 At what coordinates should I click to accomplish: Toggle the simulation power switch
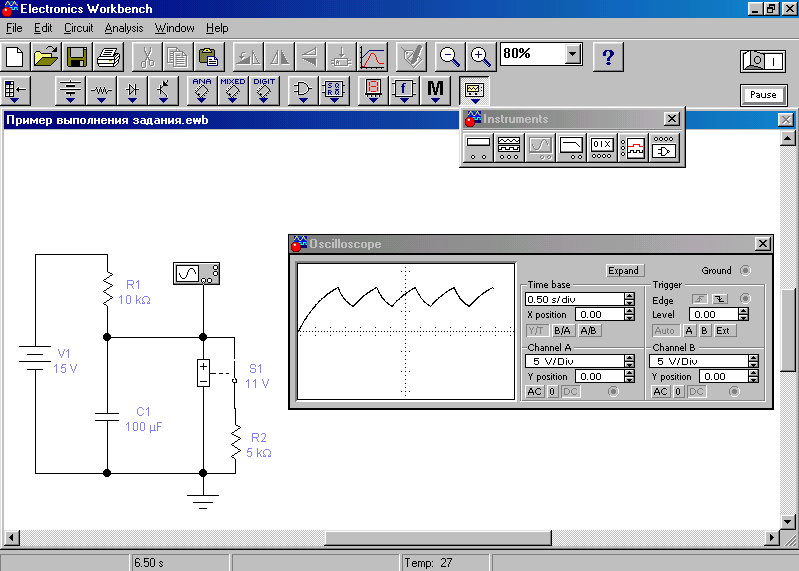click(x=762, y=61)
